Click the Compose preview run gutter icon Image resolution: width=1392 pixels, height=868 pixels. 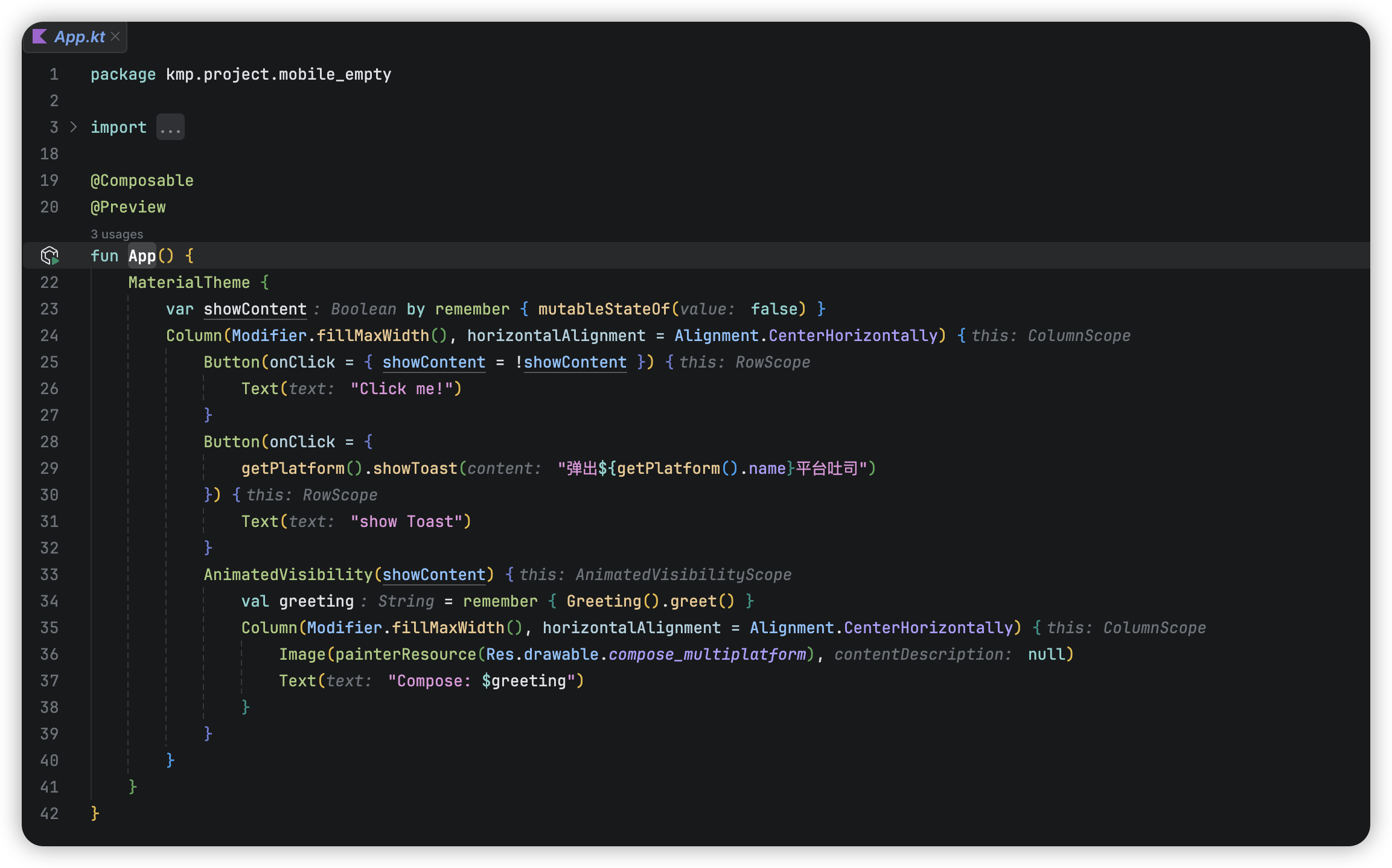[49, 255]
